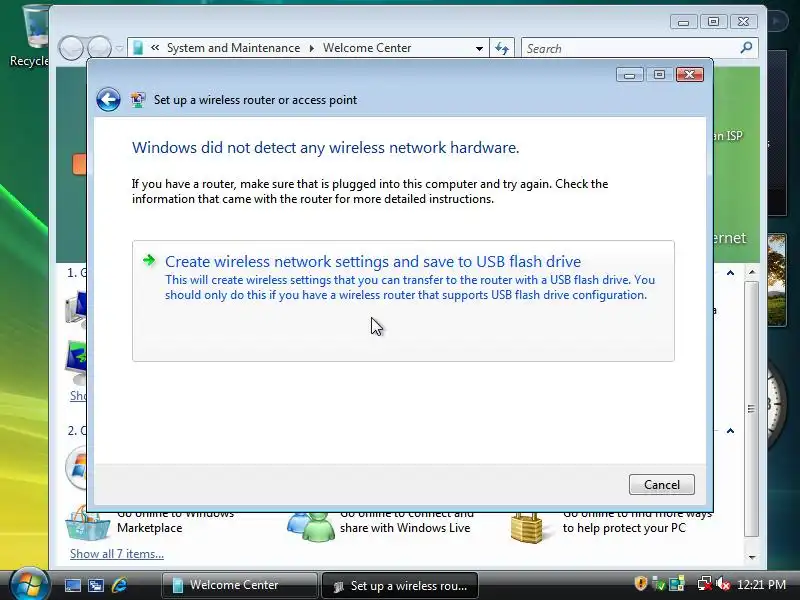Image resolution: width=800 pixels, height=600 pixels.
Task: Close the Welcome Center window
Action: pos(743,22)
